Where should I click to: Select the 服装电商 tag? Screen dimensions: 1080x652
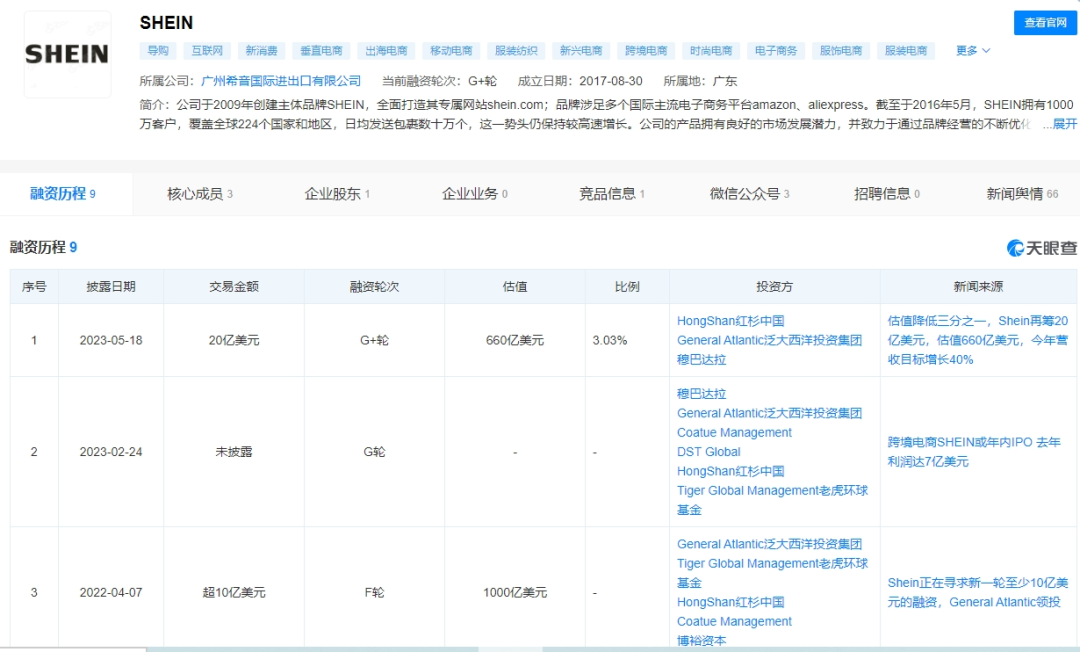906,51
